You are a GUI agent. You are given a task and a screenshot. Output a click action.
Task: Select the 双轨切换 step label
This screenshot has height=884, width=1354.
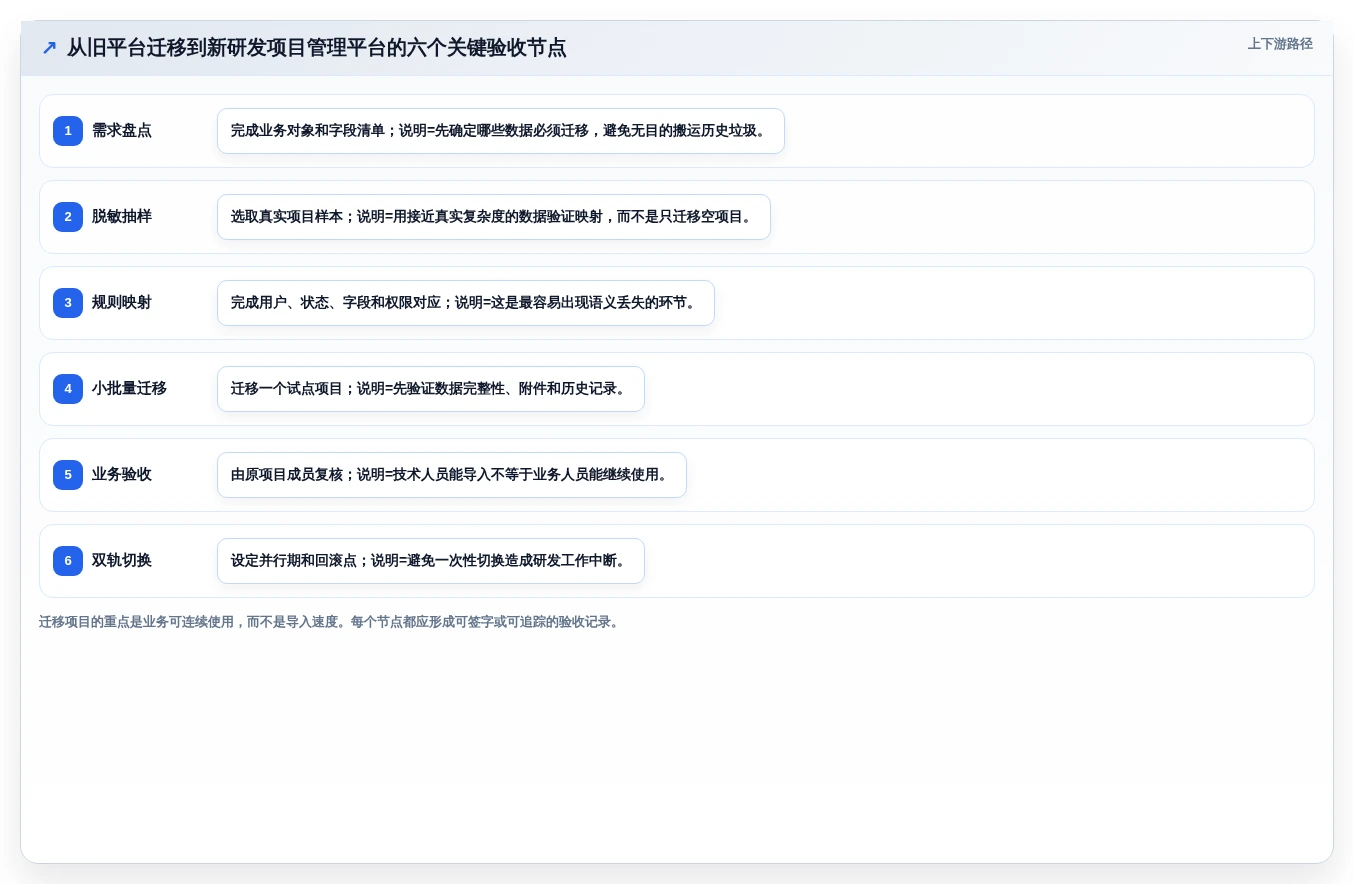[122, 561]
